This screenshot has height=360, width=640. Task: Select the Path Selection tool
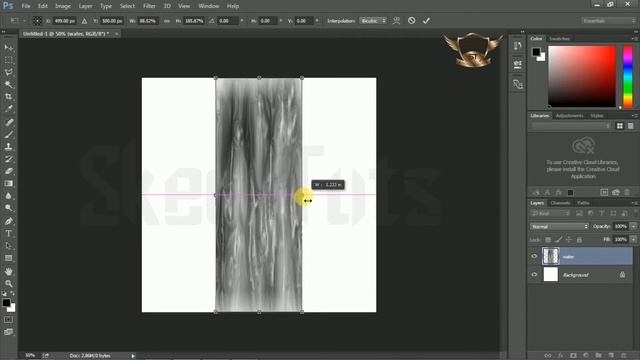(x=9, y=246)
